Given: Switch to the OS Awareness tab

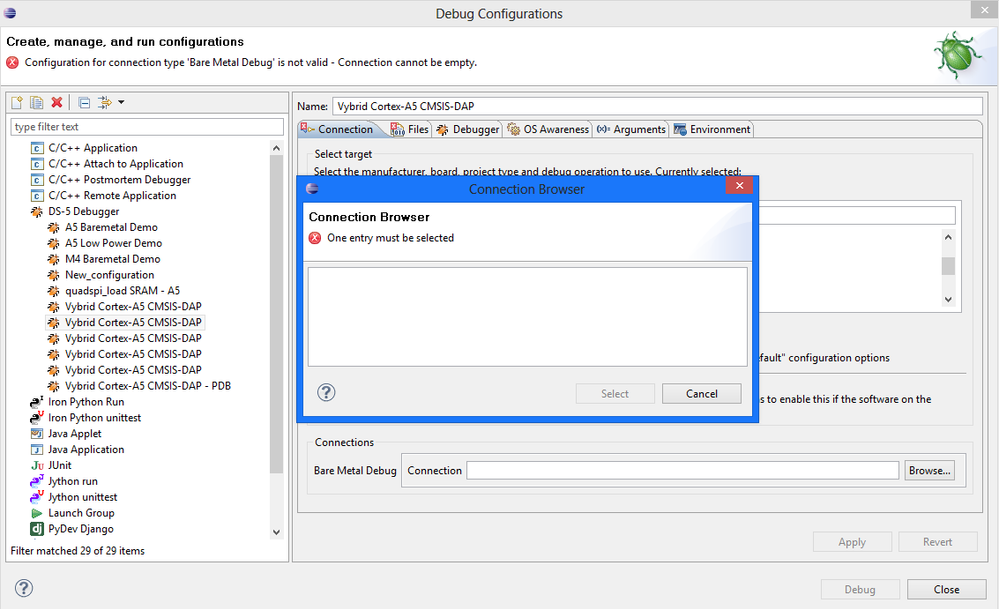Looking at the screenshot, I should click(x=548, y=129).
